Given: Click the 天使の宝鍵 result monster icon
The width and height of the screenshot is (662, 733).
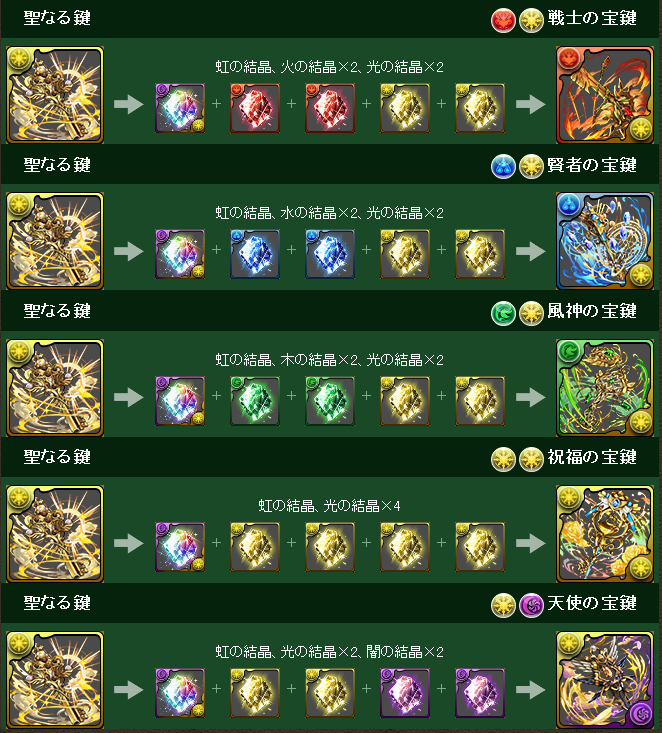Looking at the screenshot, I should (x=604, y=680).
